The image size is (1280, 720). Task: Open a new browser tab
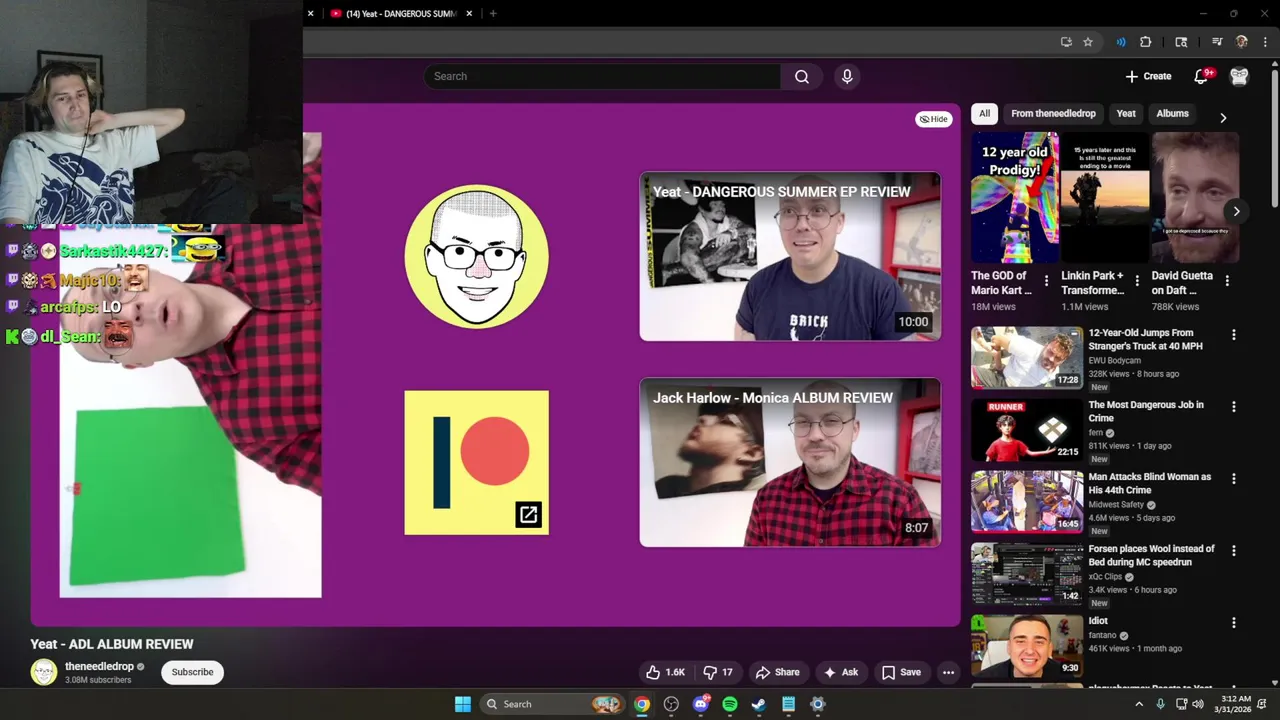coord(493,13)
